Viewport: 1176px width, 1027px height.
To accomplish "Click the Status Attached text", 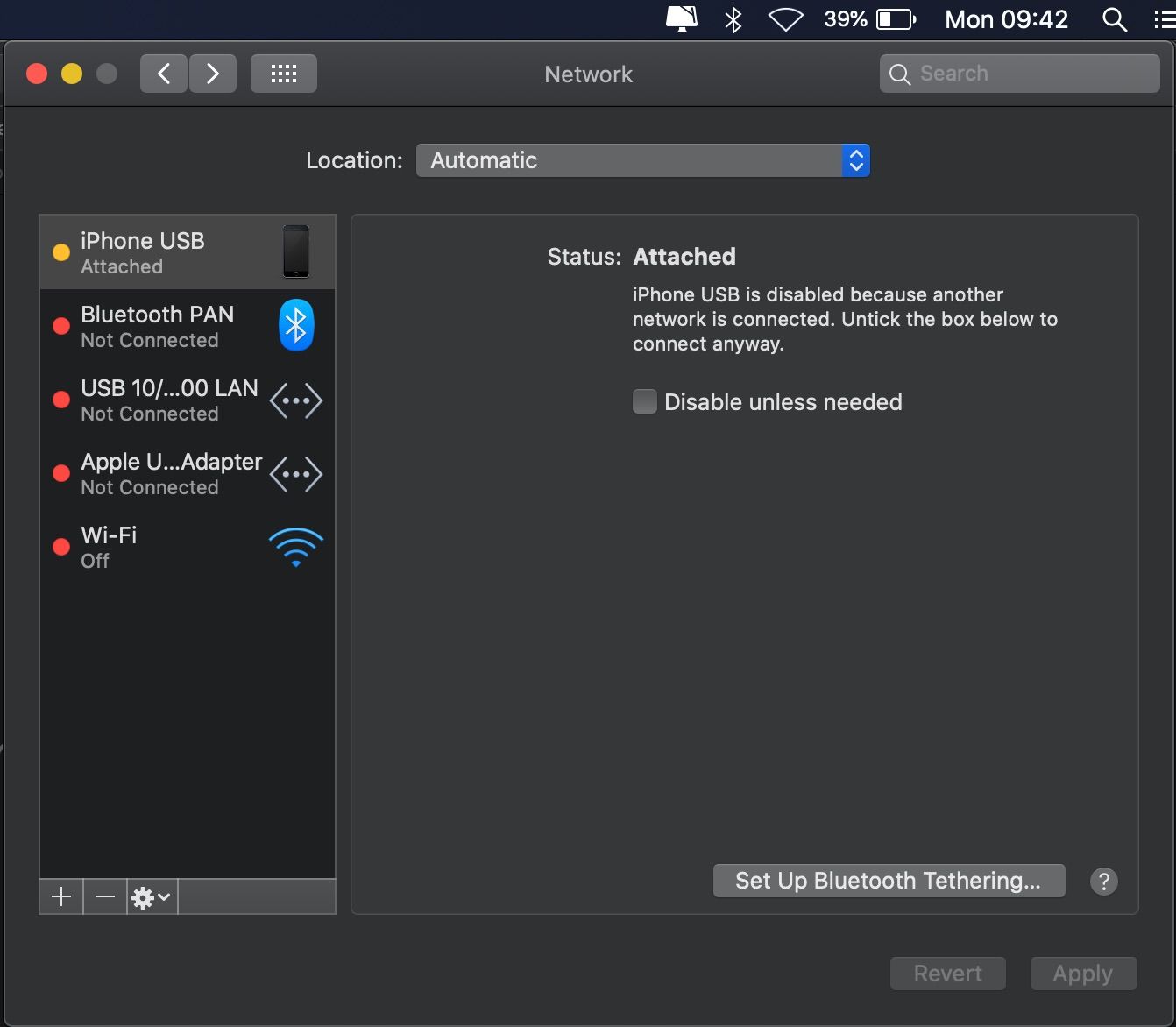I will point(641,257).
